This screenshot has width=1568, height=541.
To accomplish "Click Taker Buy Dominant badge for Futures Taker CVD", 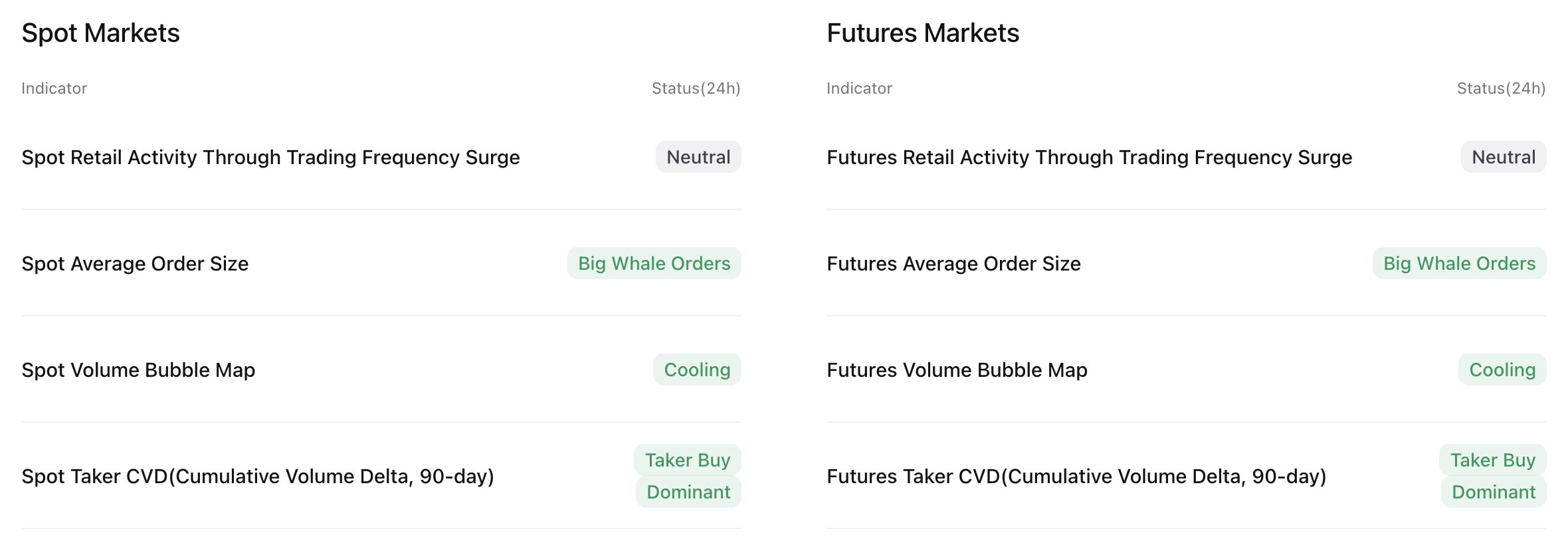I will point(1493,476).
